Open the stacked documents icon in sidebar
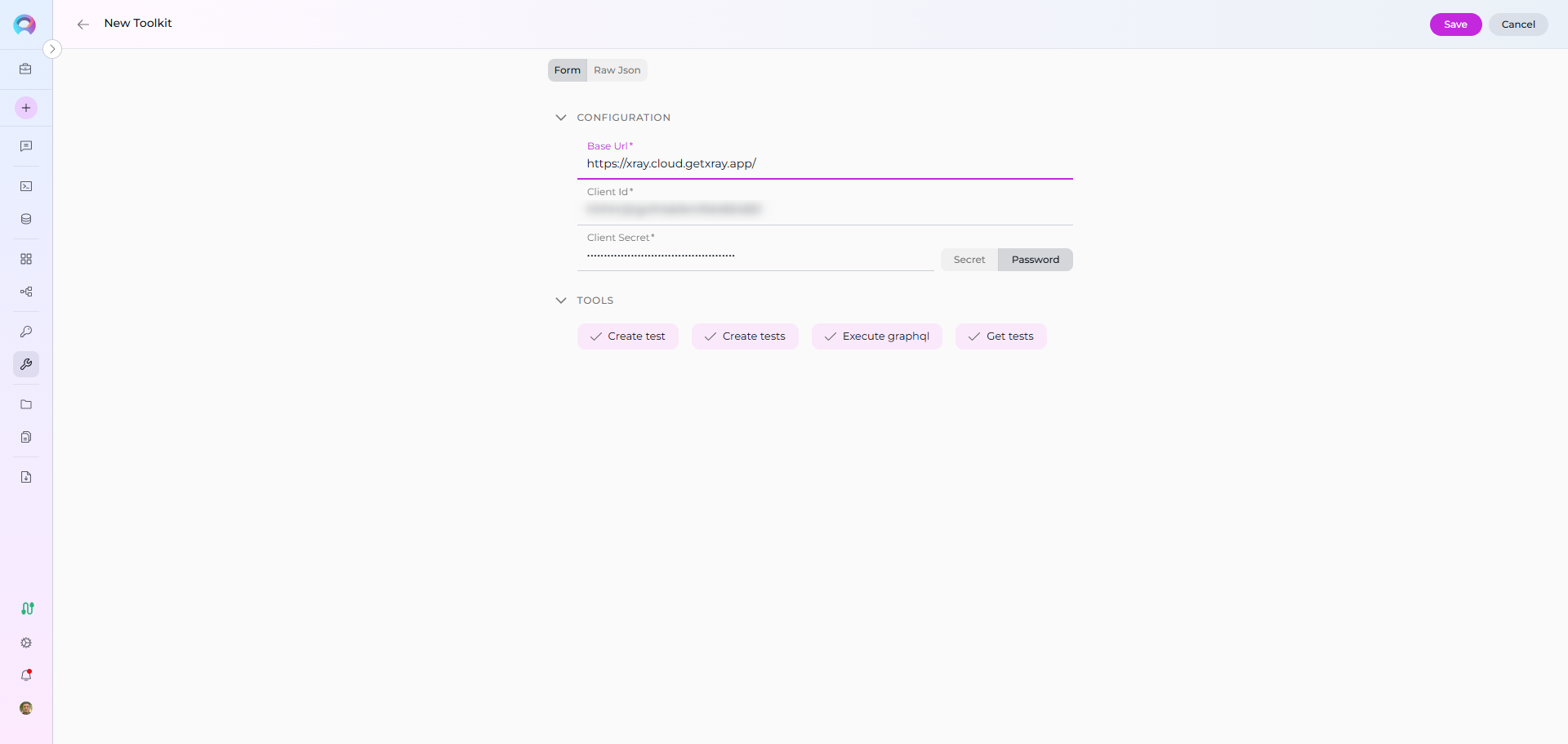1568x744 pixels. click(26, 437)
